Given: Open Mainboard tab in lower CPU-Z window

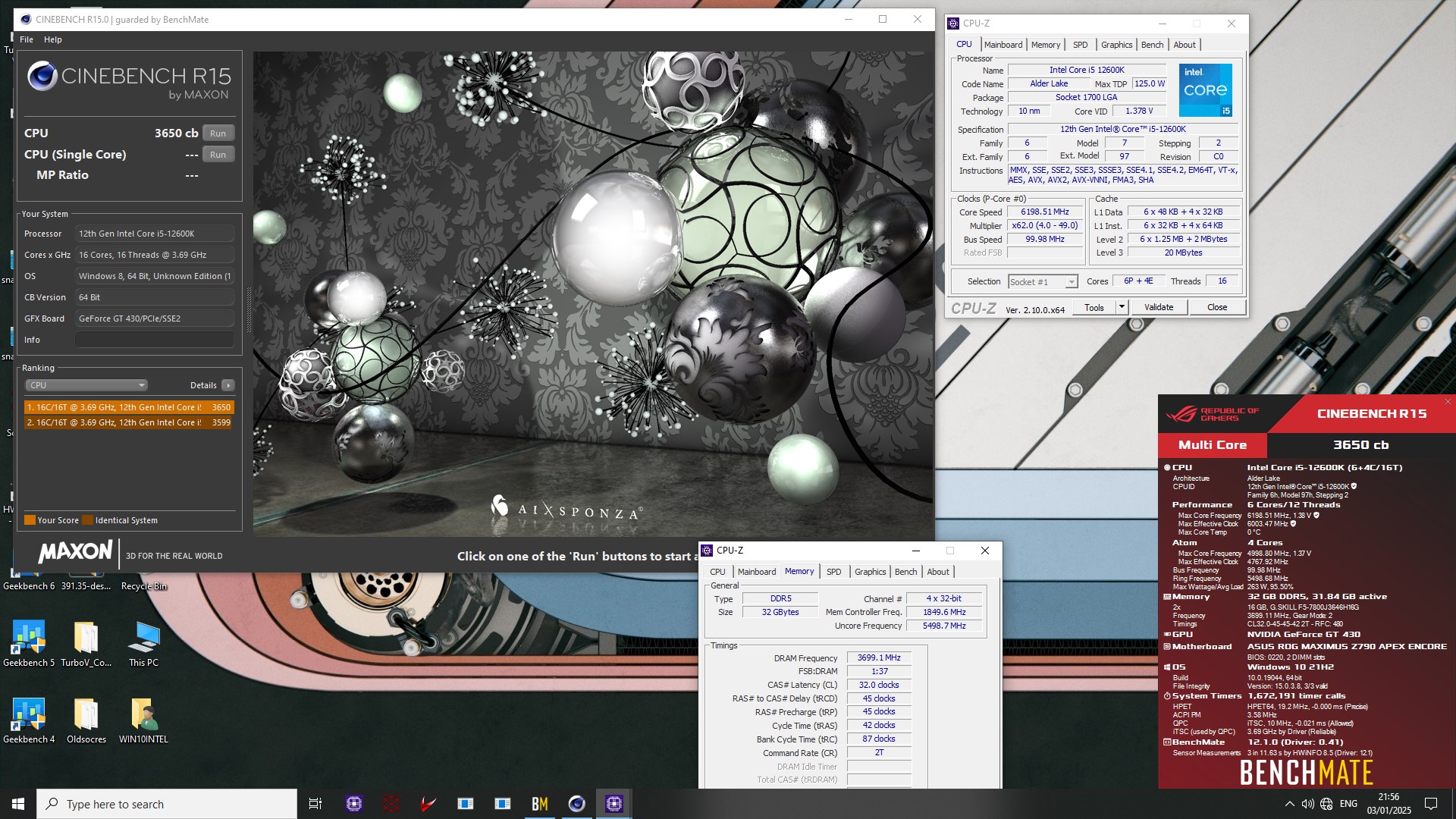Looking at the screenshot, I should pos(757,572).
